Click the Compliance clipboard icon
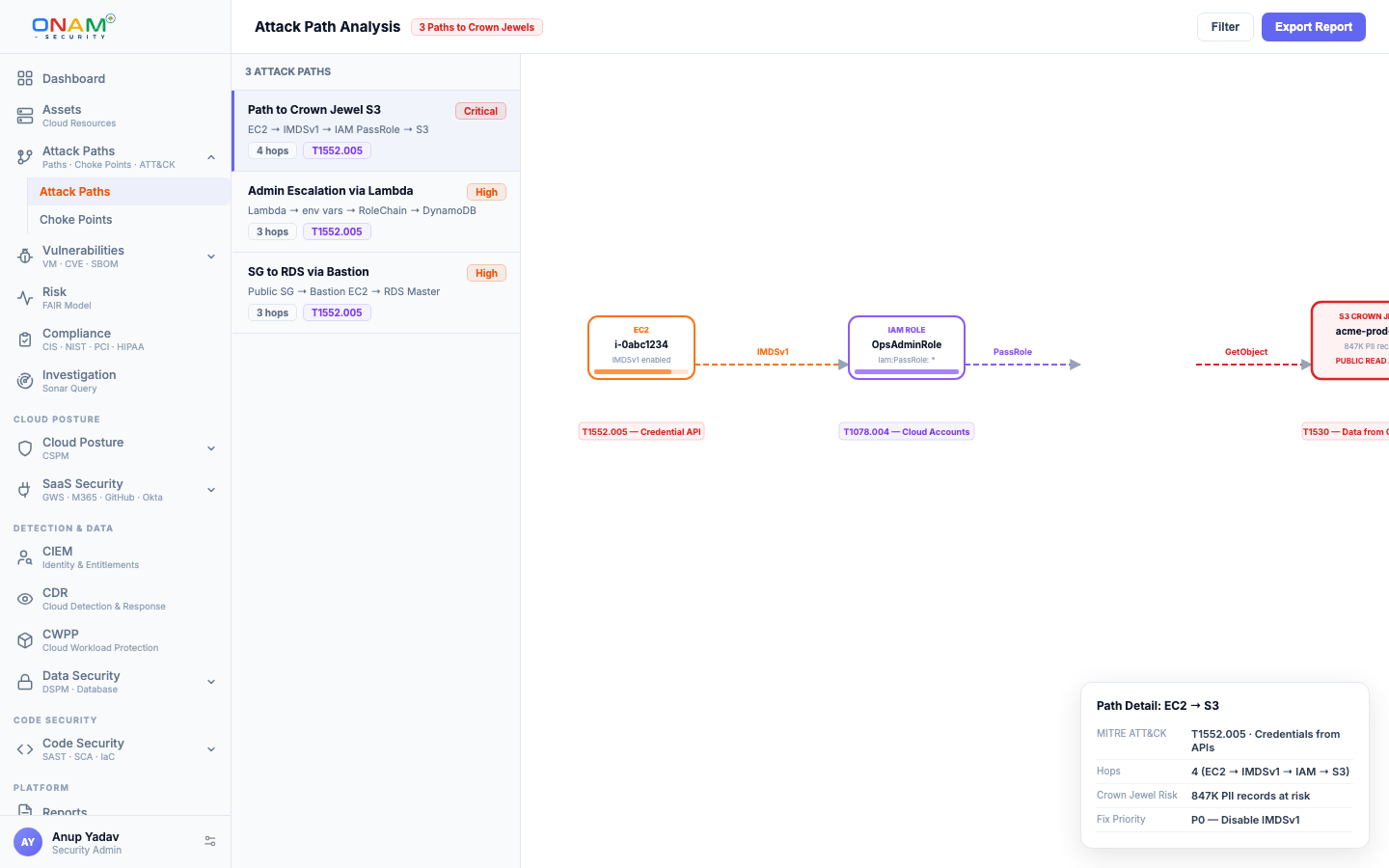This screenshot has height=868, width=1389. click(25, 339)
